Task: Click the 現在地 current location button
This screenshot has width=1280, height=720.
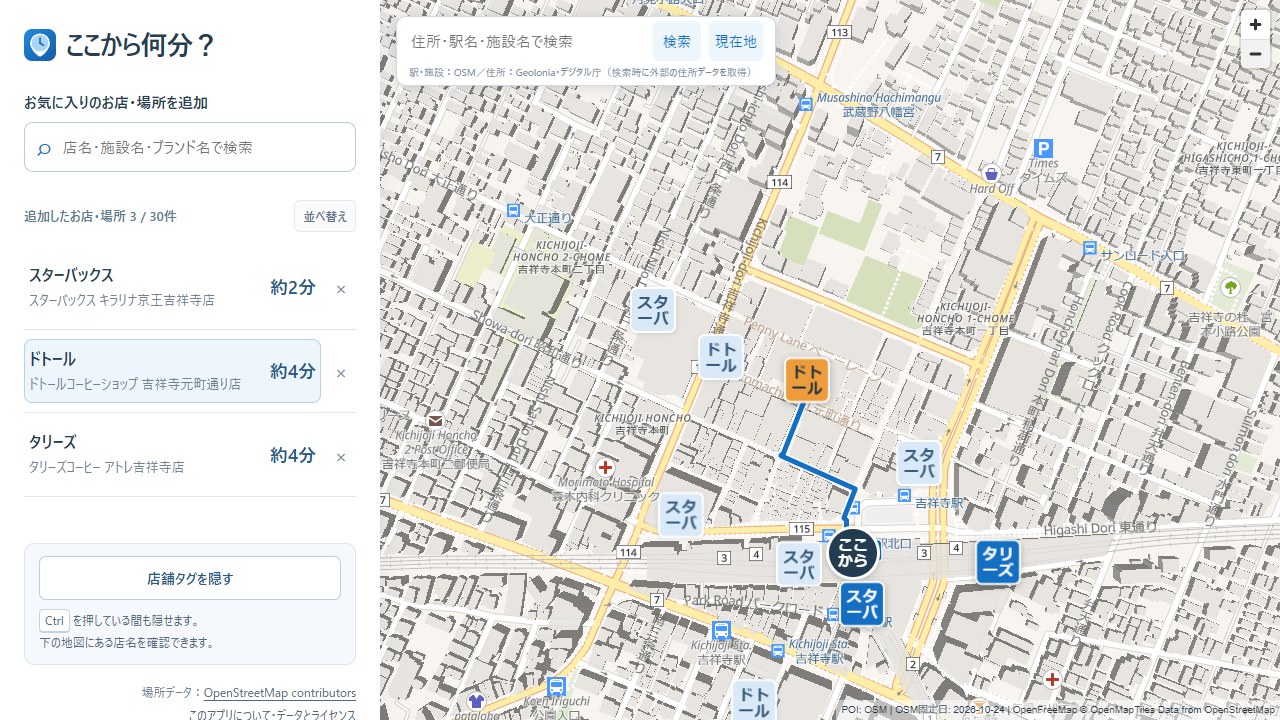Action: 736,42
